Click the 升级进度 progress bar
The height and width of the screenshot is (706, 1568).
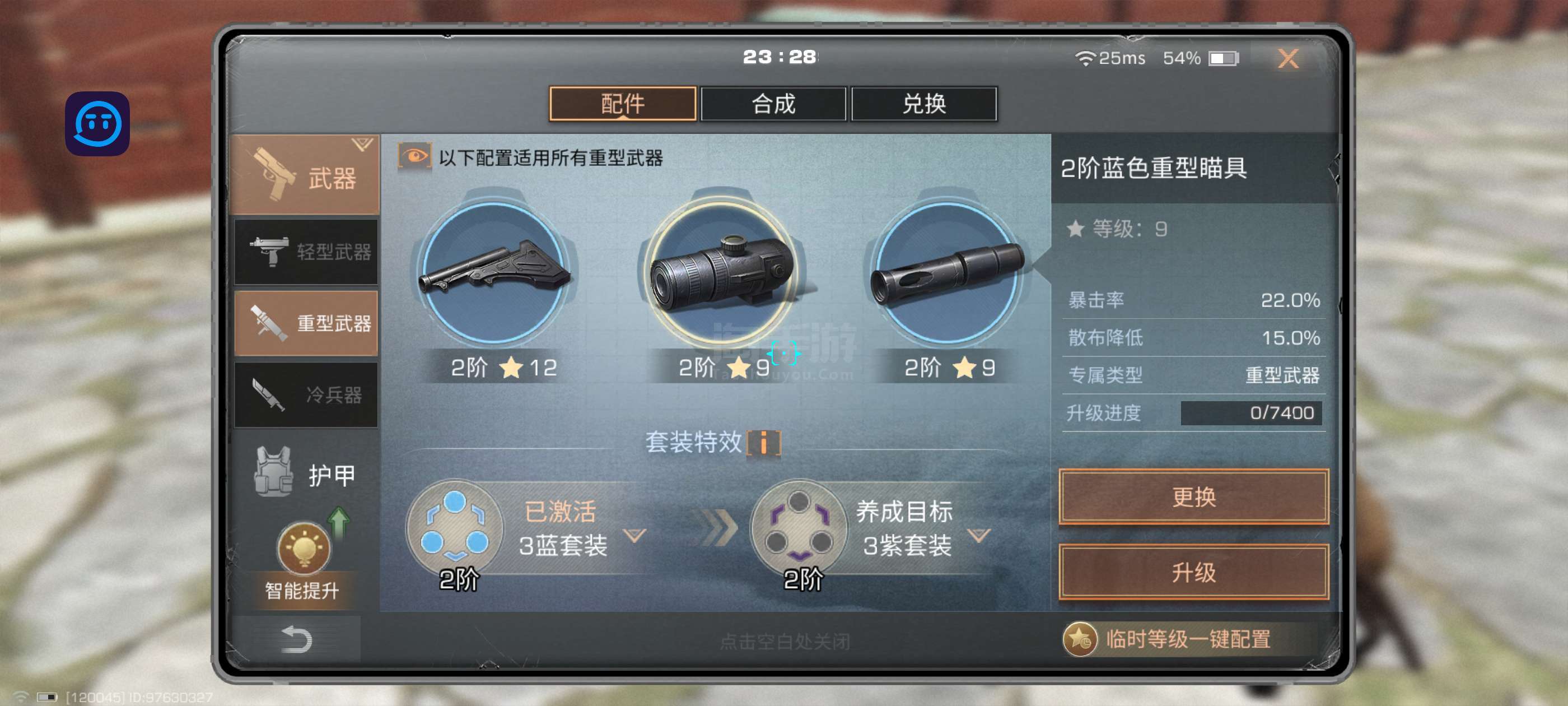point(1250,413)
